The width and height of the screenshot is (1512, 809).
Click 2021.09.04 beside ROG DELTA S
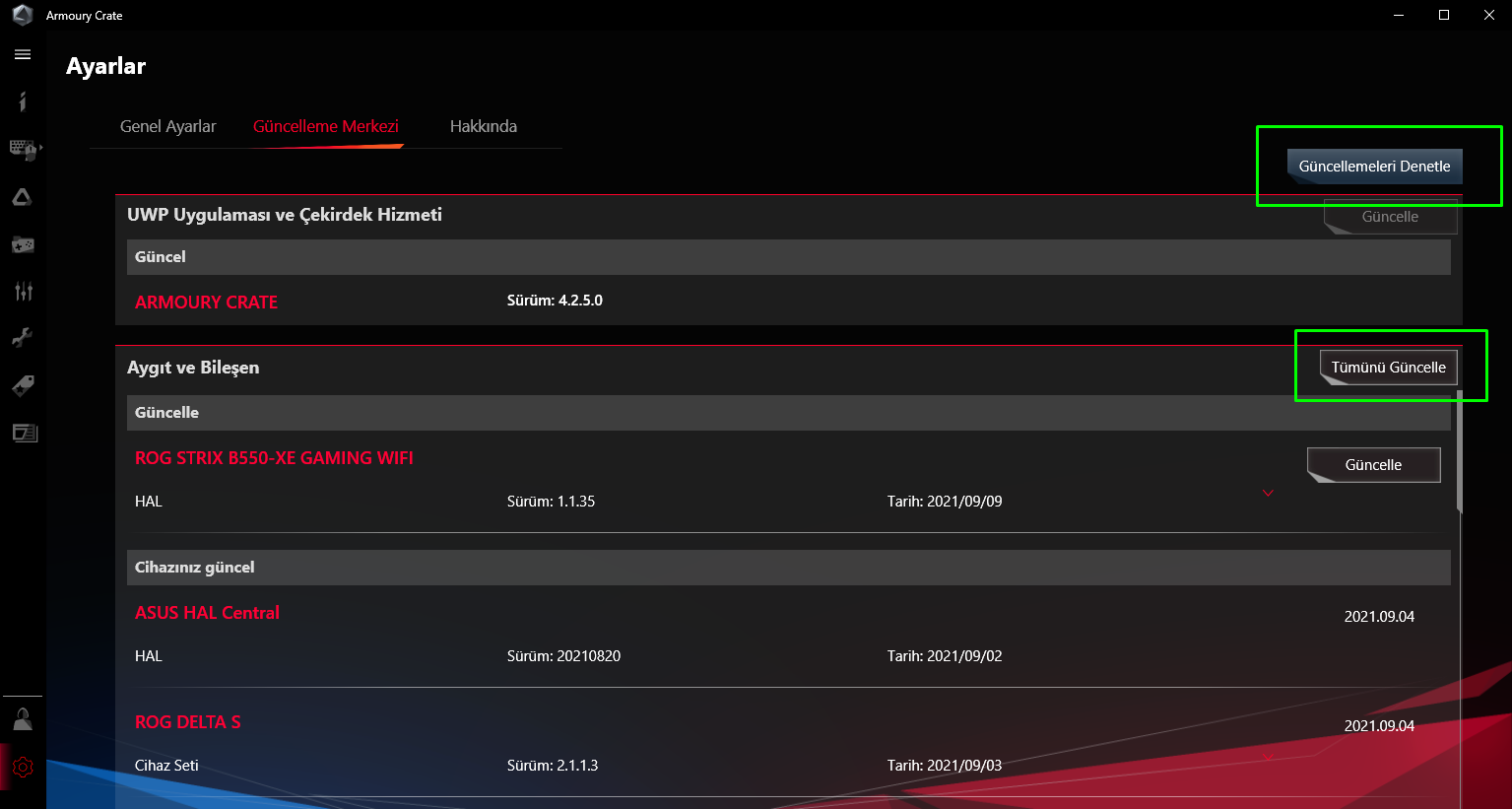pyautogui.click(x=1379, y=726)
